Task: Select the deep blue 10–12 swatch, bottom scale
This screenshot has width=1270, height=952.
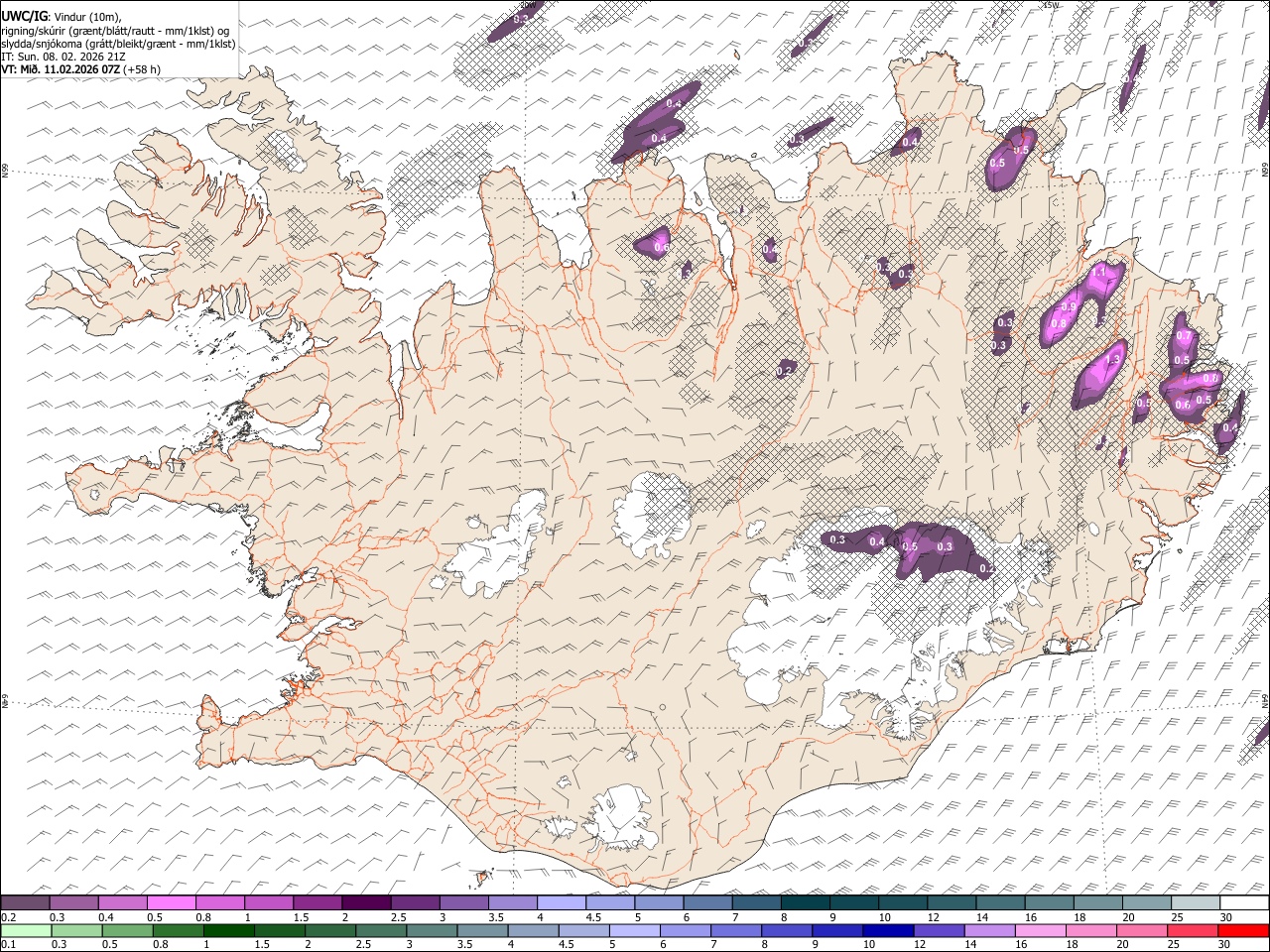Action: (888, 930)
